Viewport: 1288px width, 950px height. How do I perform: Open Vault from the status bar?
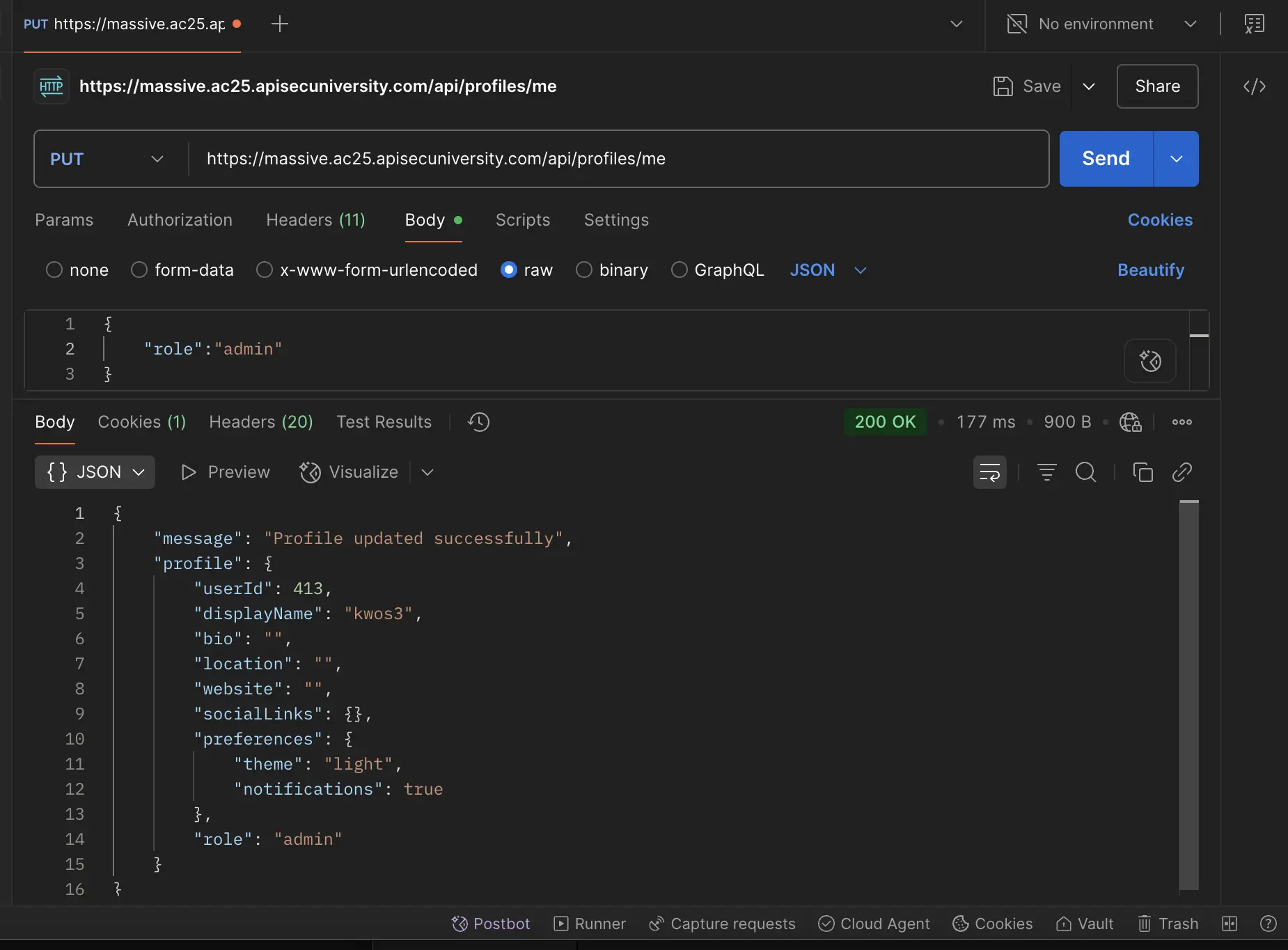tap(1085, 924)
